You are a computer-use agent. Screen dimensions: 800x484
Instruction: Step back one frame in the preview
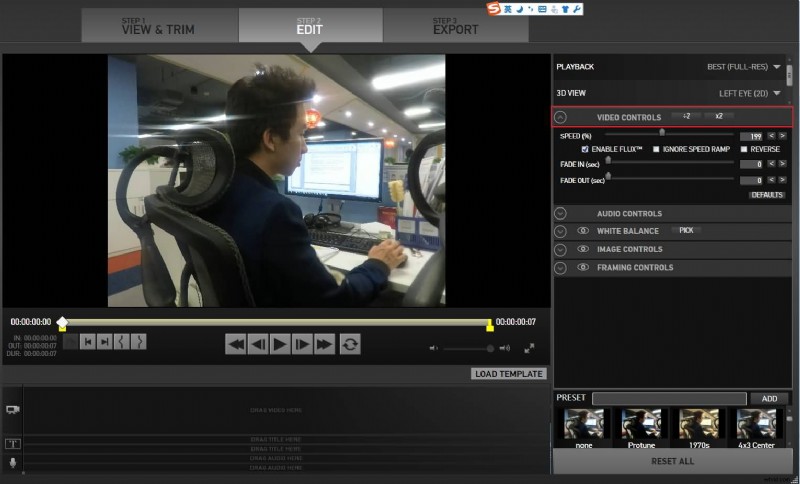point(258,344)
